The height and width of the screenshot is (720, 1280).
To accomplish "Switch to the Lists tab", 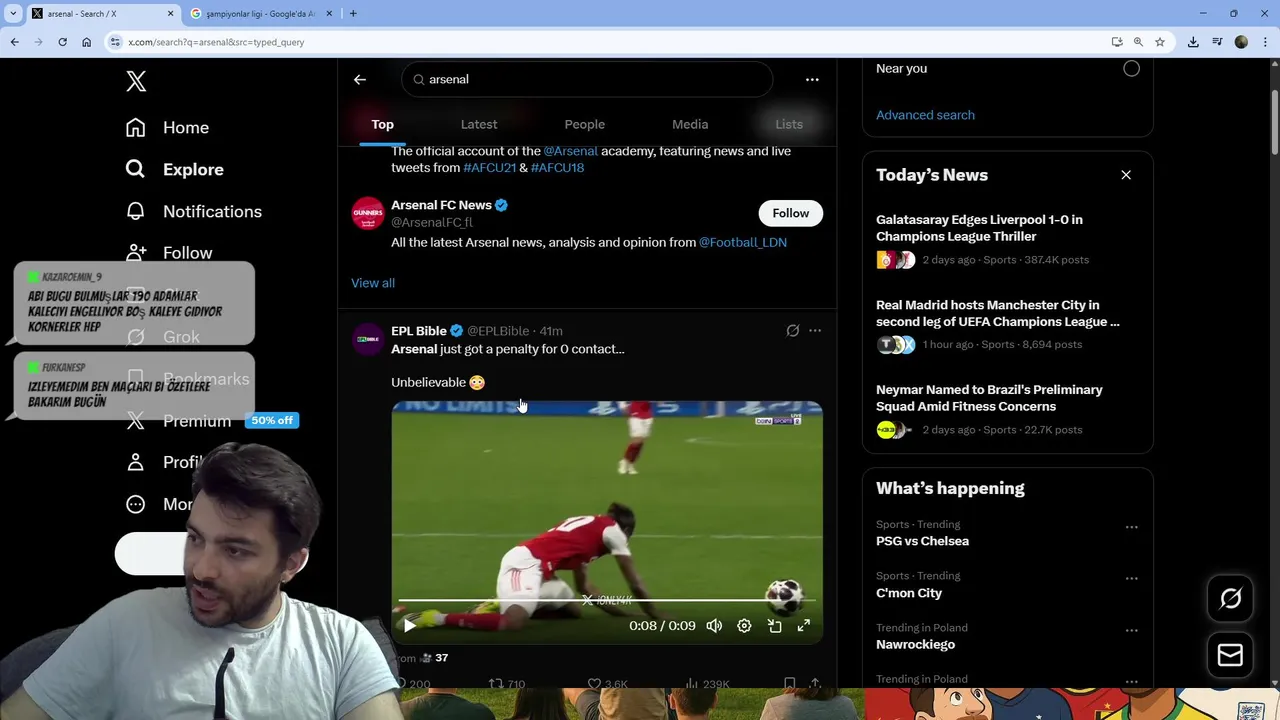I will coord(789,124).
